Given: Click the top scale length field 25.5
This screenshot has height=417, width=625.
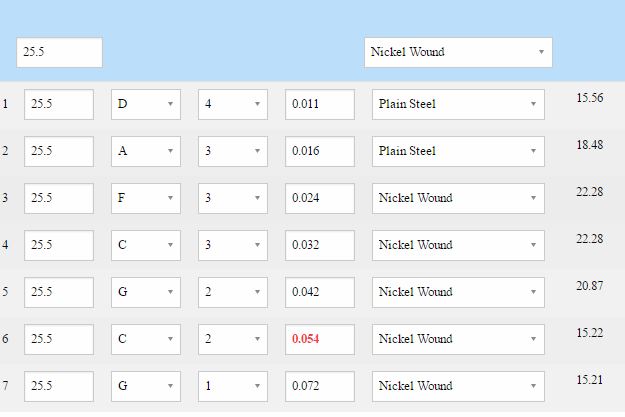Looking at the screenshot, I should pyautogui.click(x=59, y=52).
